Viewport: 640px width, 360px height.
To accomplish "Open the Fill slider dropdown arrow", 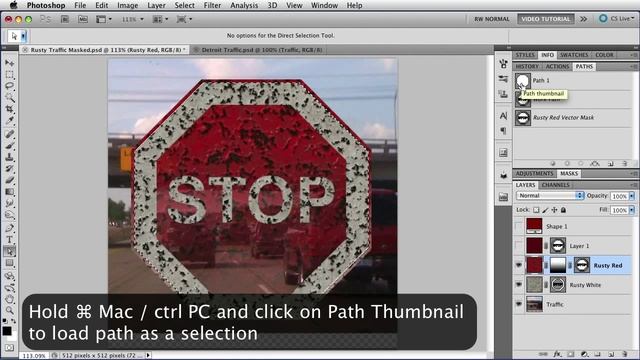I will click(632, 210).
